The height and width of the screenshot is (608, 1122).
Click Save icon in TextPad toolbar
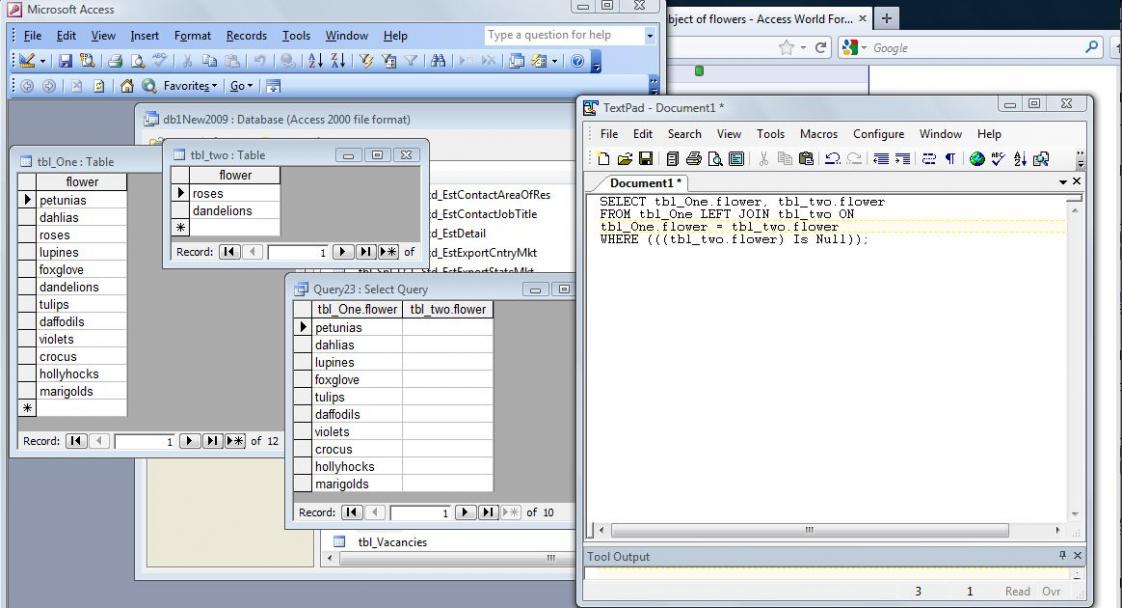click(x=645, y=159)
